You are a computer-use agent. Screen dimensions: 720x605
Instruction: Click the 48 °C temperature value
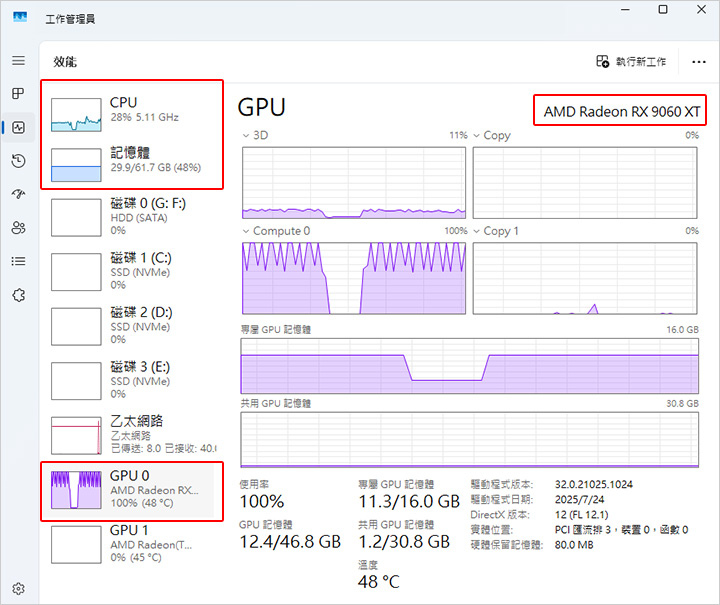pos(379,582)
